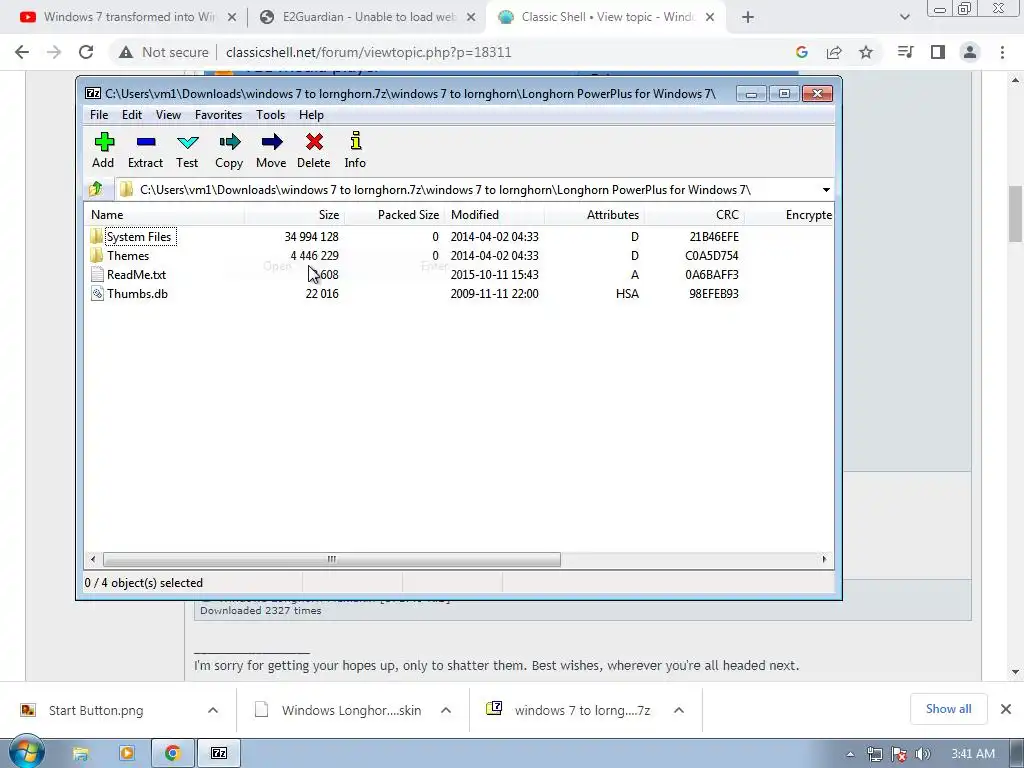Expand Start Button.png download options
The image size is (1024, 768).
click(x=213, y=710)
